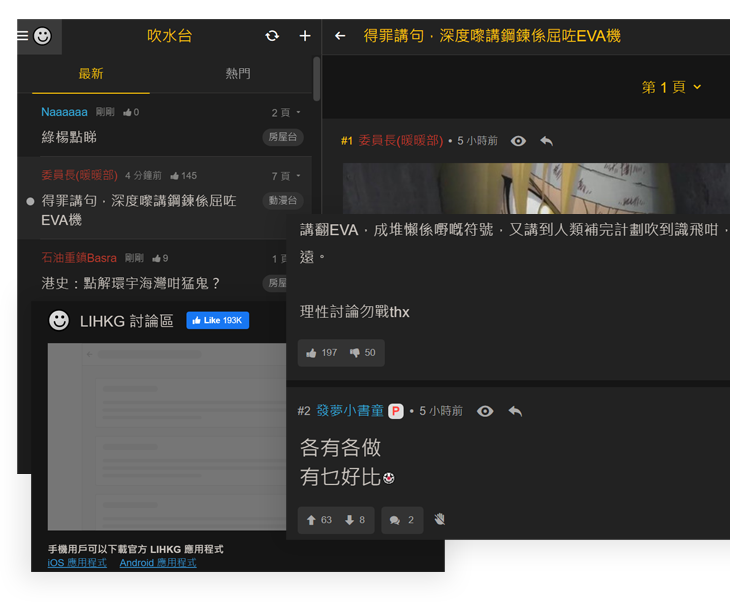This screenshot has height=602, width=730.
Task: Click username 石油重鎮Basra
Action: click(79, 258)
